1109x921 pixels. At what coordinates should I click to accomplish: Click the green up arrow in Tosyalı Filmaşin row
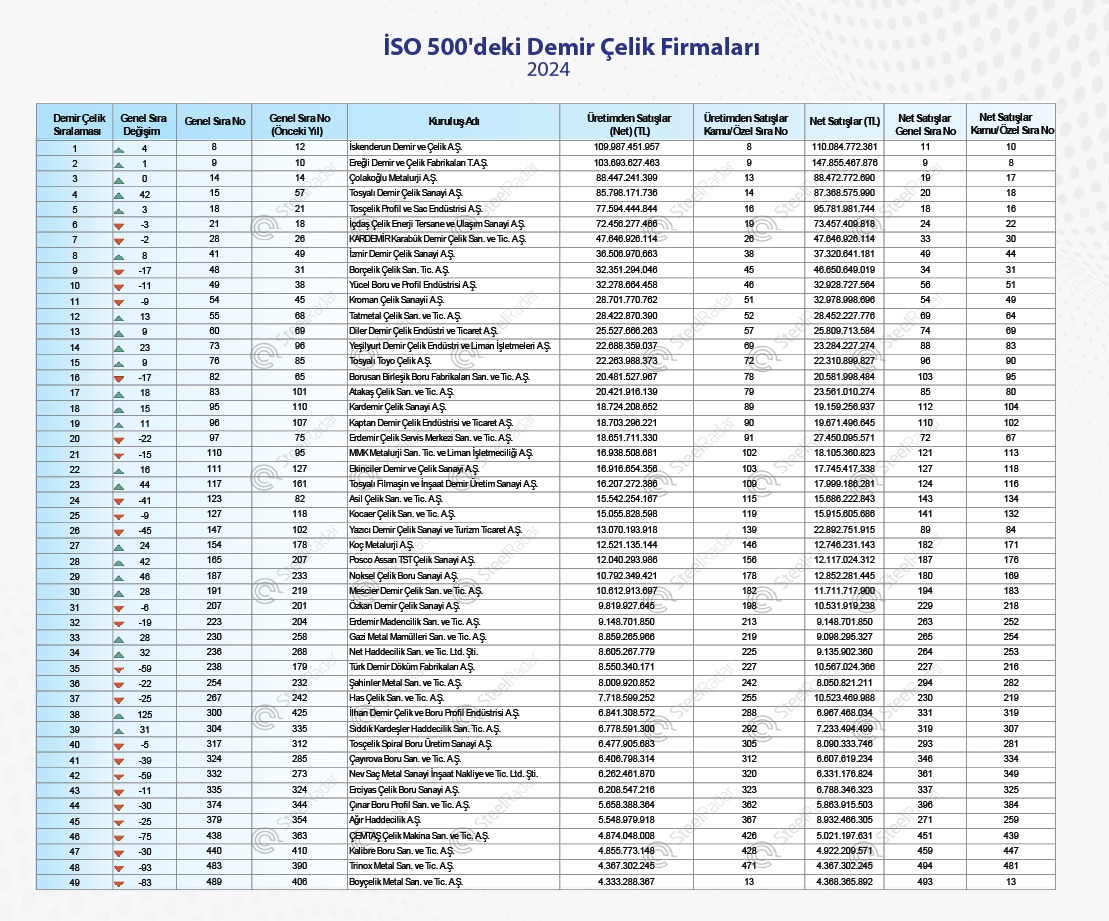(x=119, y=486)
